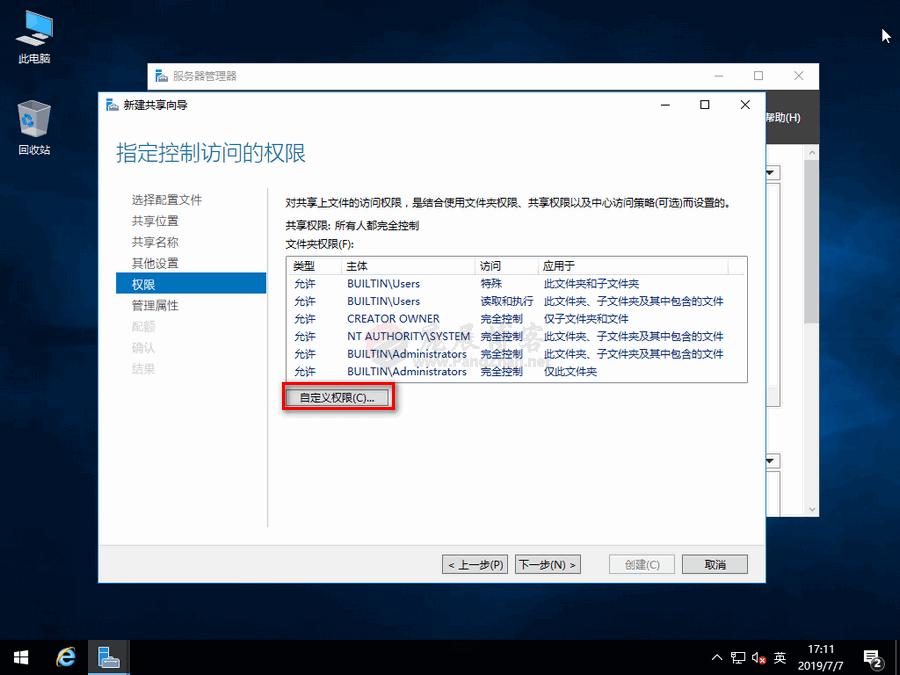Cancel the wizard with 取消

[x=714, y=564]
